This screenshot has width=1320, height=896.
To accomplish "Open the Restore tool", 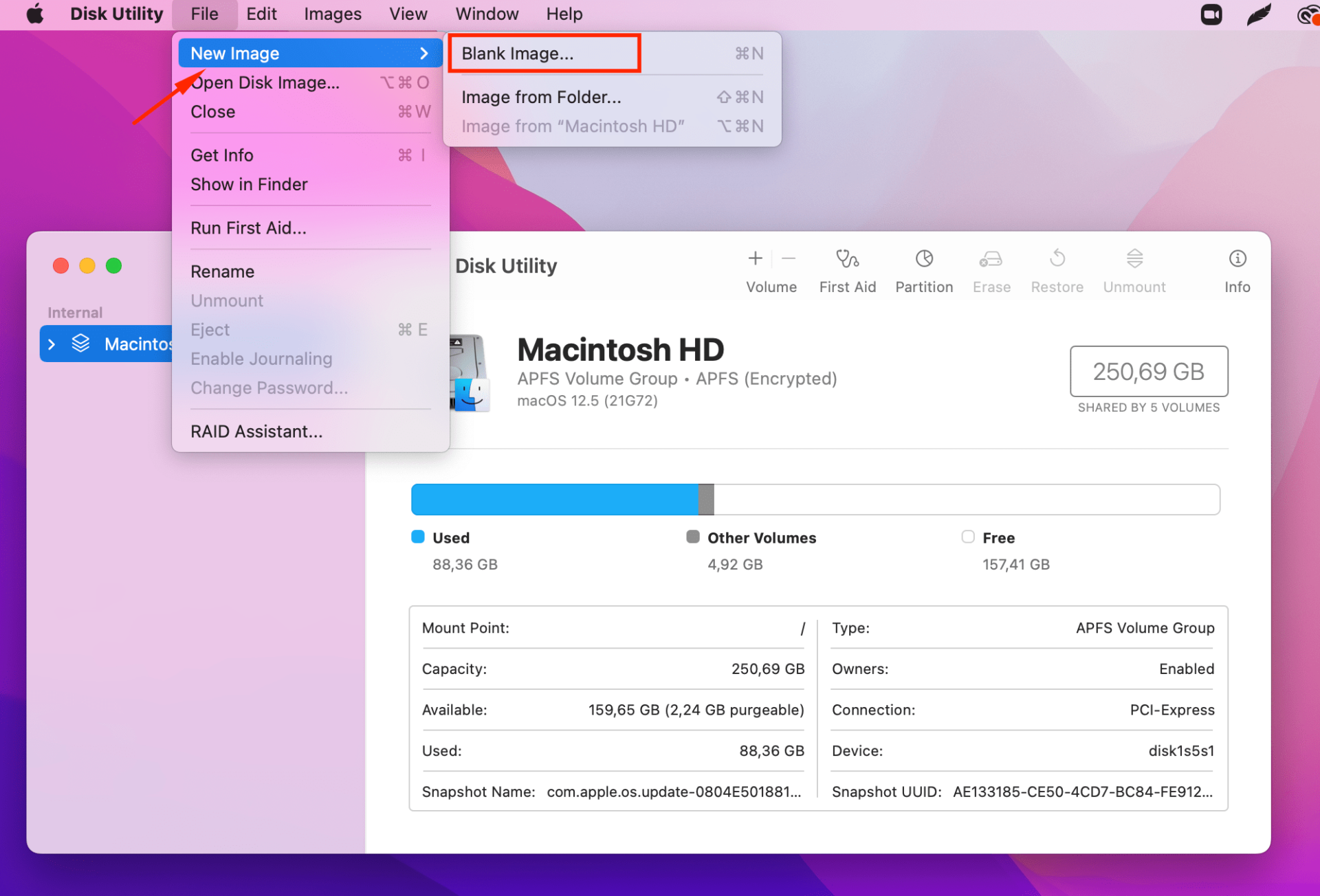I will coord(1057,269).
